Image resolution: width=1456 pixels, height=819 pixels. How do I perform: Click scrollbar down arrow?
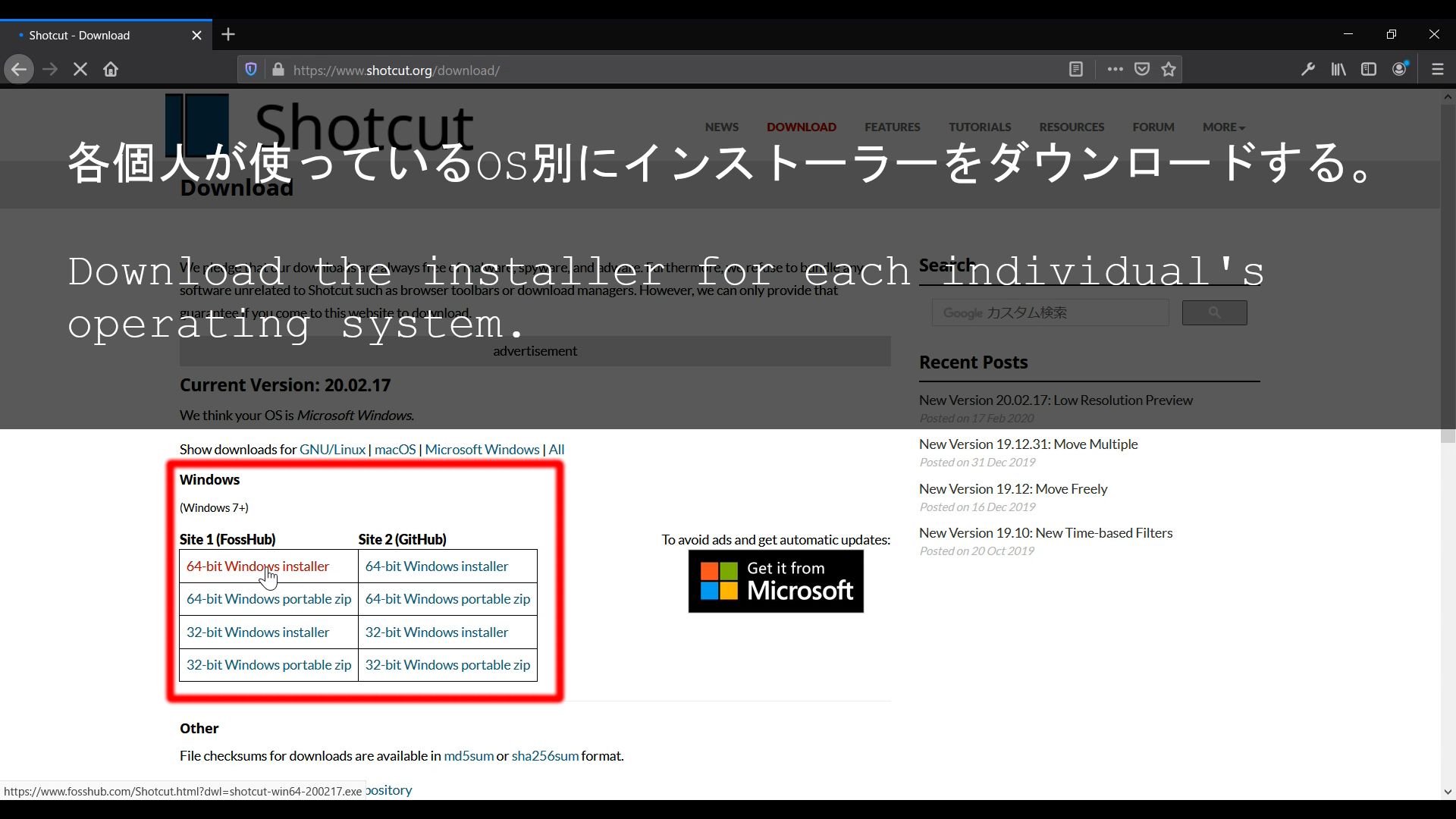(1448, 792)
